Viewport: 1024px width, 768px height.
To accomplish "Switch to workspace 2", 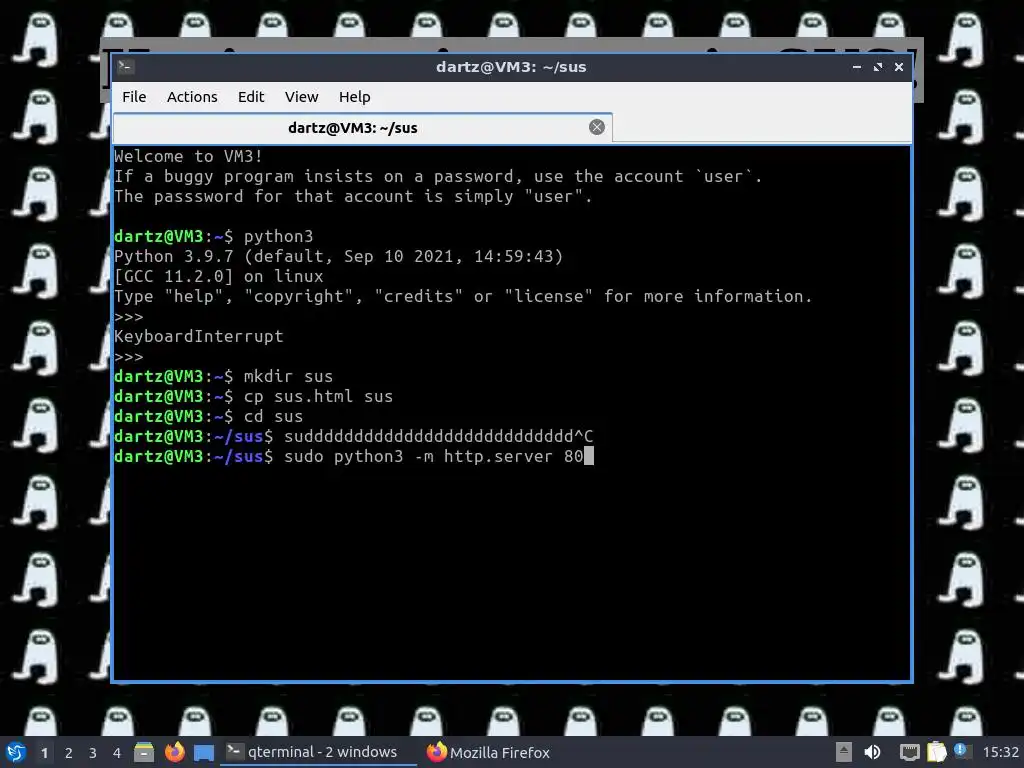I will click(x=69, y=753).
